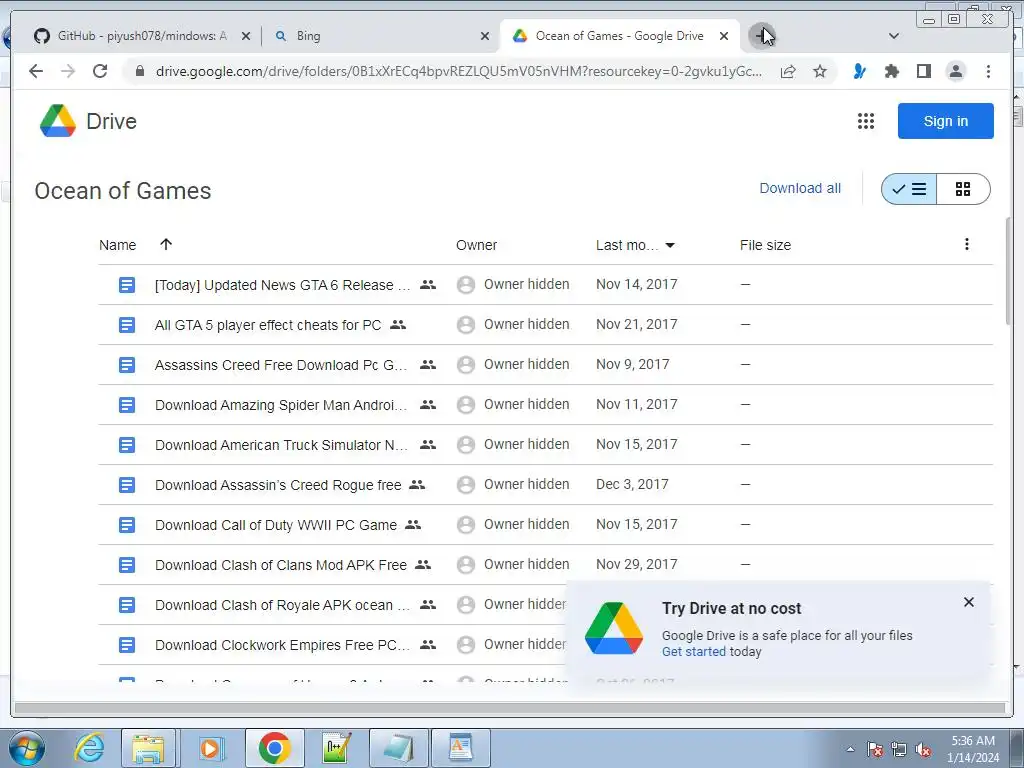
Task: Click the blue Sign in button
Action: [x=946, y=121]
